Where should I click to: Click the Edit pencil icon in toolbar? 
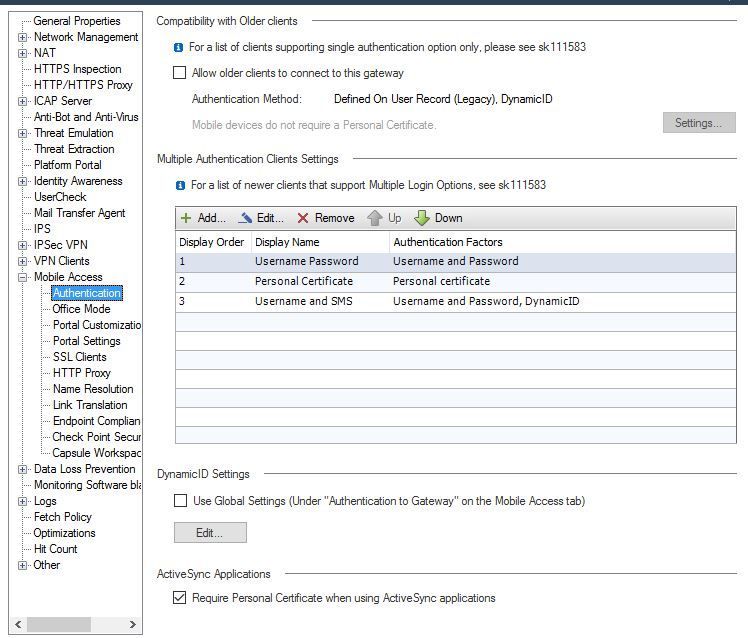click(x=246, y=218)
